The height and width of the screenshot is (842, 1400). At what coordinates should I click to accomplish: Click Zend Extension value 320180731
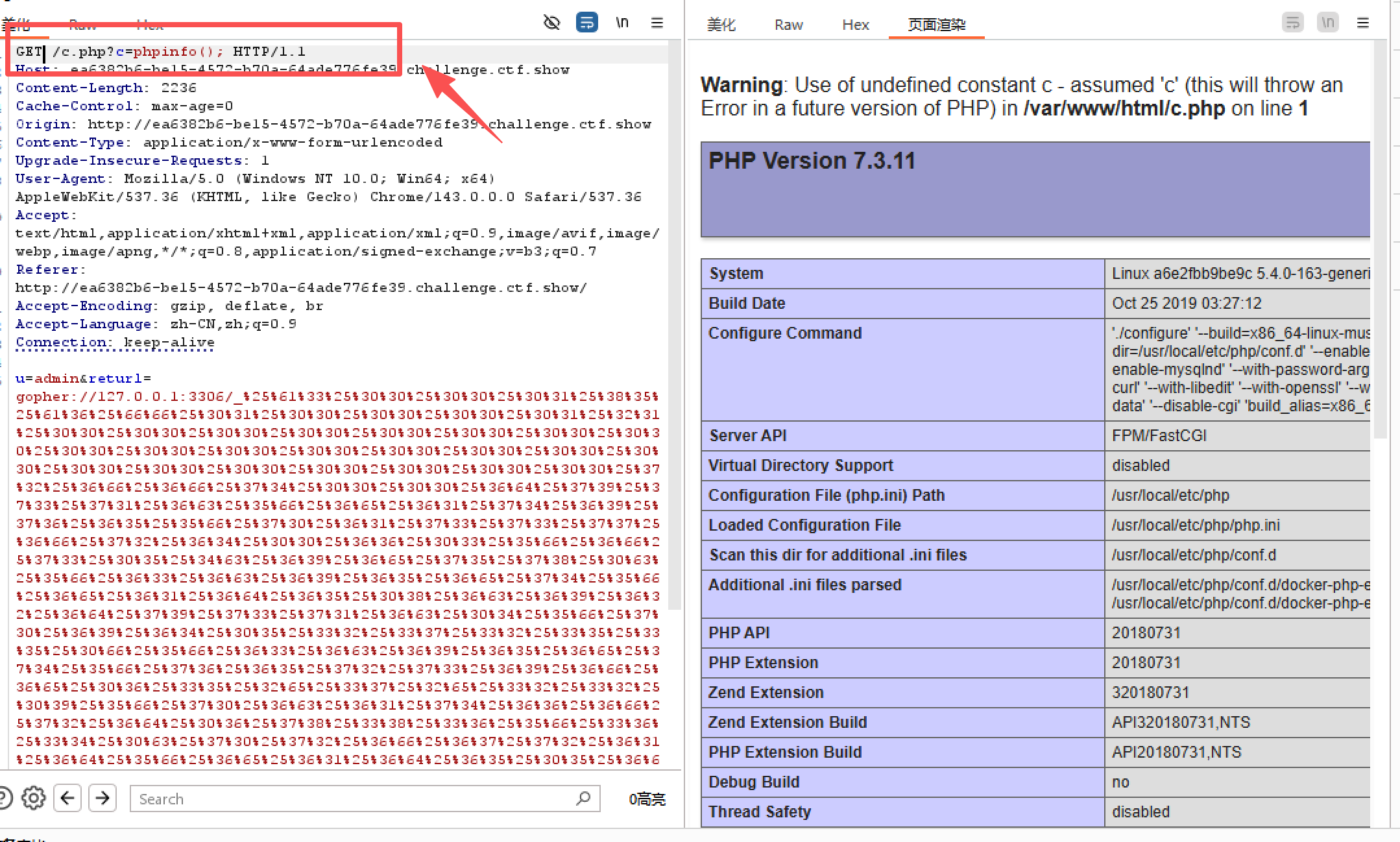[x=1150, y=692]
